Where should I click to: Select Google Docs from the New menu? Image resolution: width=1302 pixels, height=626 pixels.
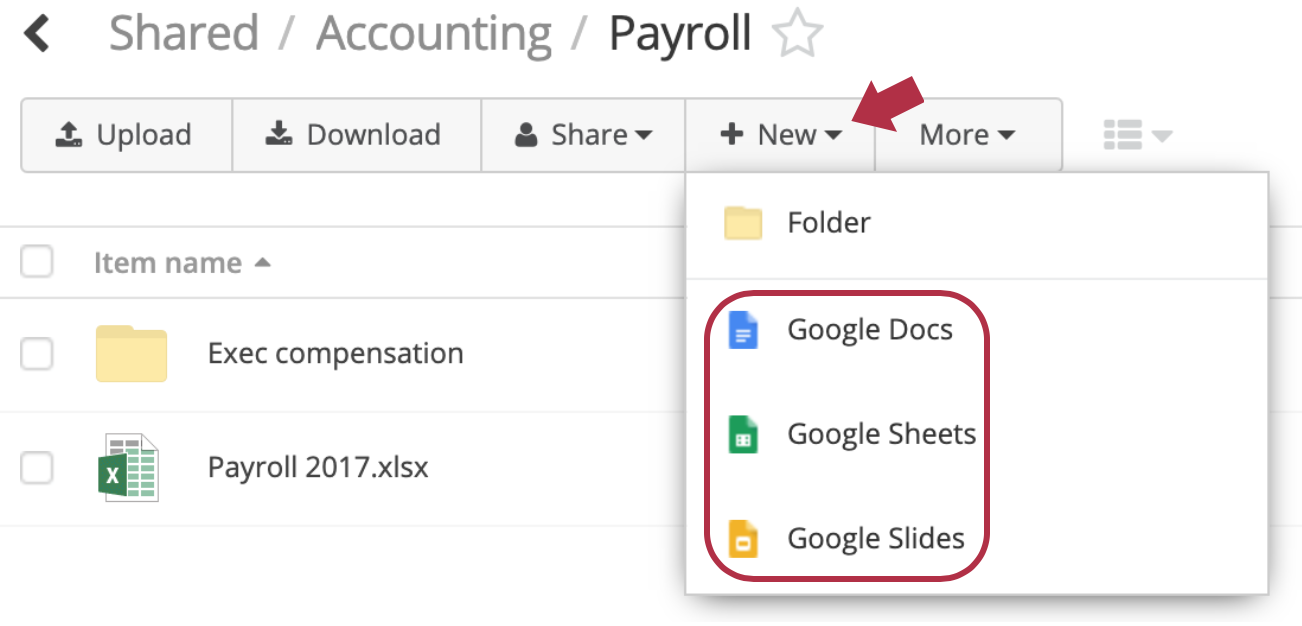pyautogui.click(x=870, y=329)
